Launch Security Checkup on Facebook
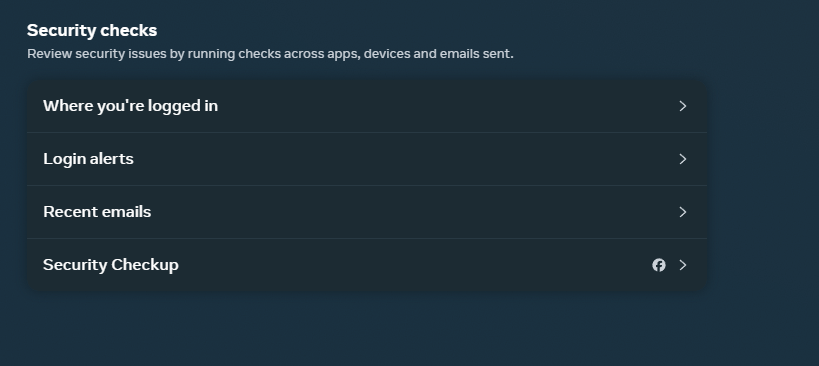 [x=367, y=265]
